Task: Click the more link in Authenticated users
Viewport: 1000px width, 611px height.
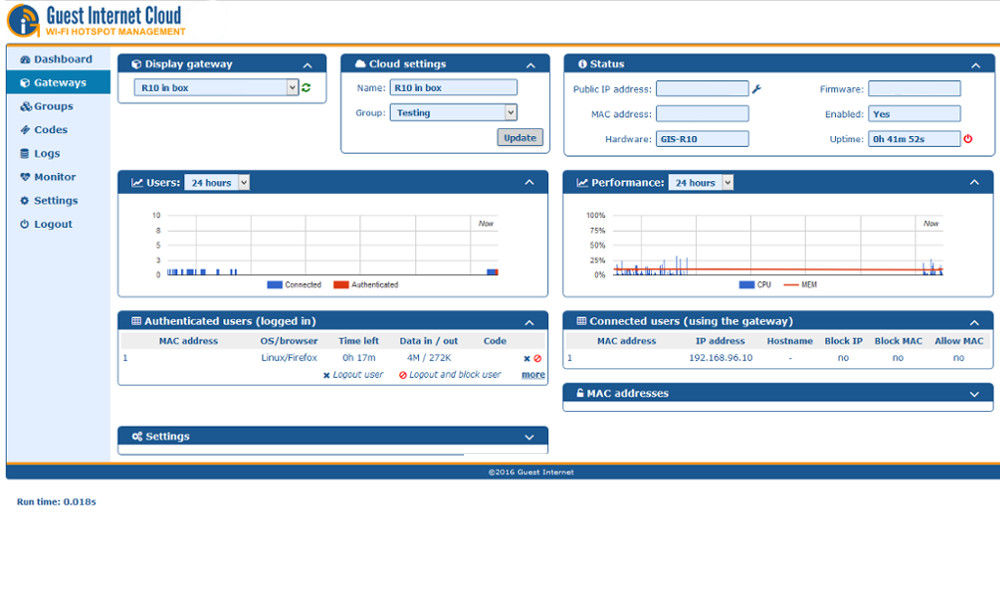Action: 533,374
